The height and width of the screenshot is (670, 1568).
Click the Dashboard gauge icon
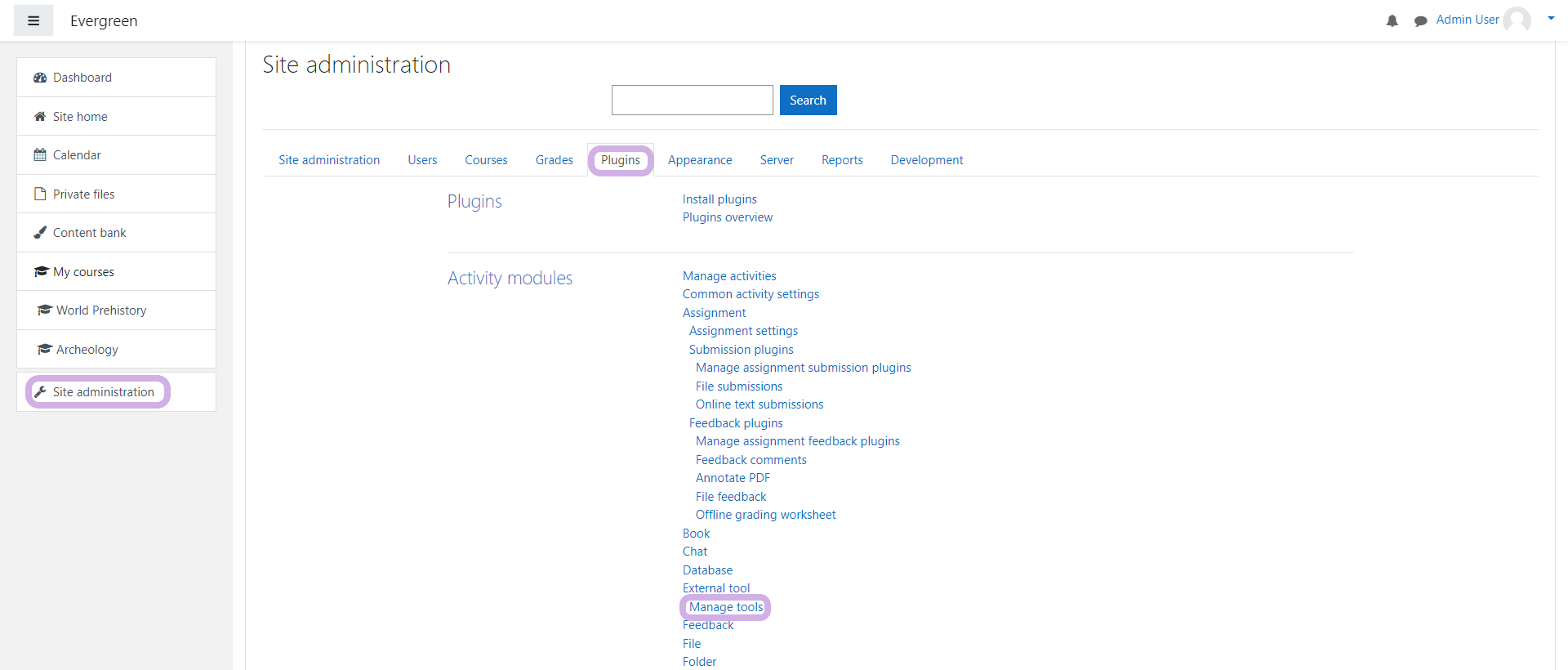(x=40, y=78)
